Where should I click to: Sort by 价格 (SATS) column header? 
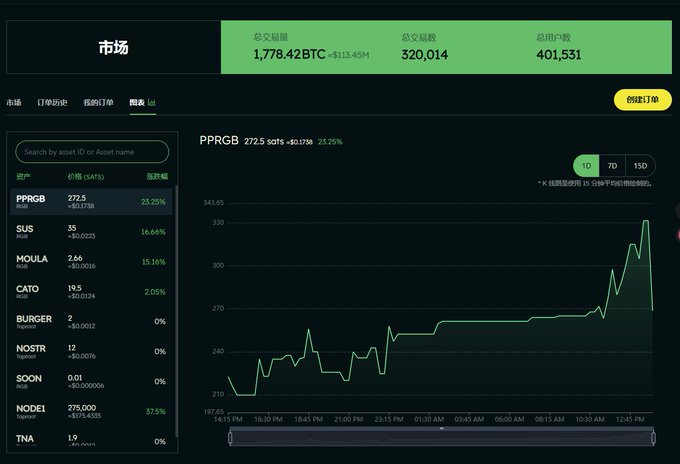click(86, 176)
